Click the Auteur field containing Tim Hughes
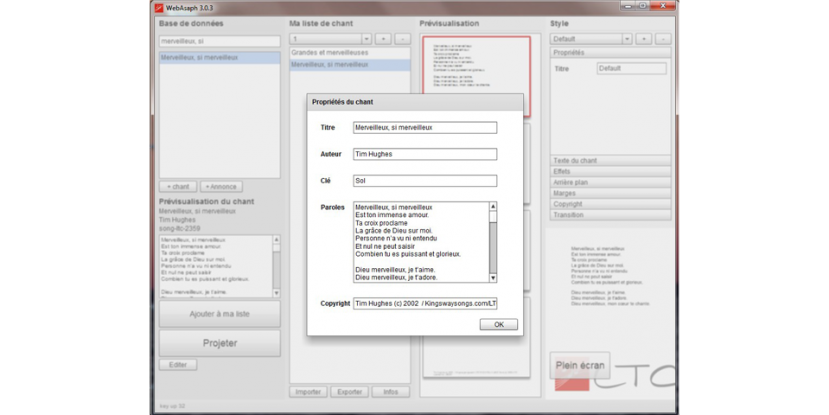 coord(425,154)
